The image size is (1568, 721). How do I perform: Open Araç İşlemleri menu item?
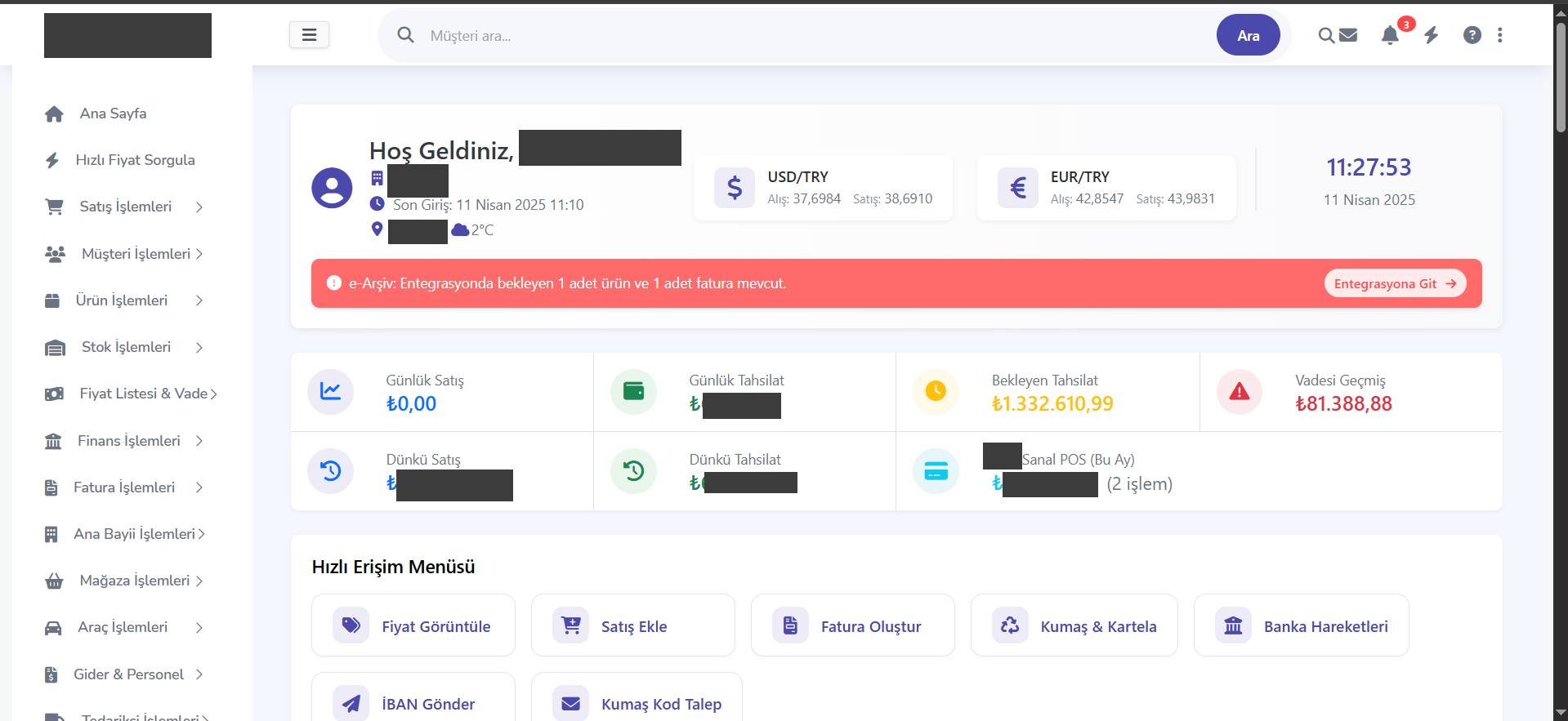coord(124,627)
